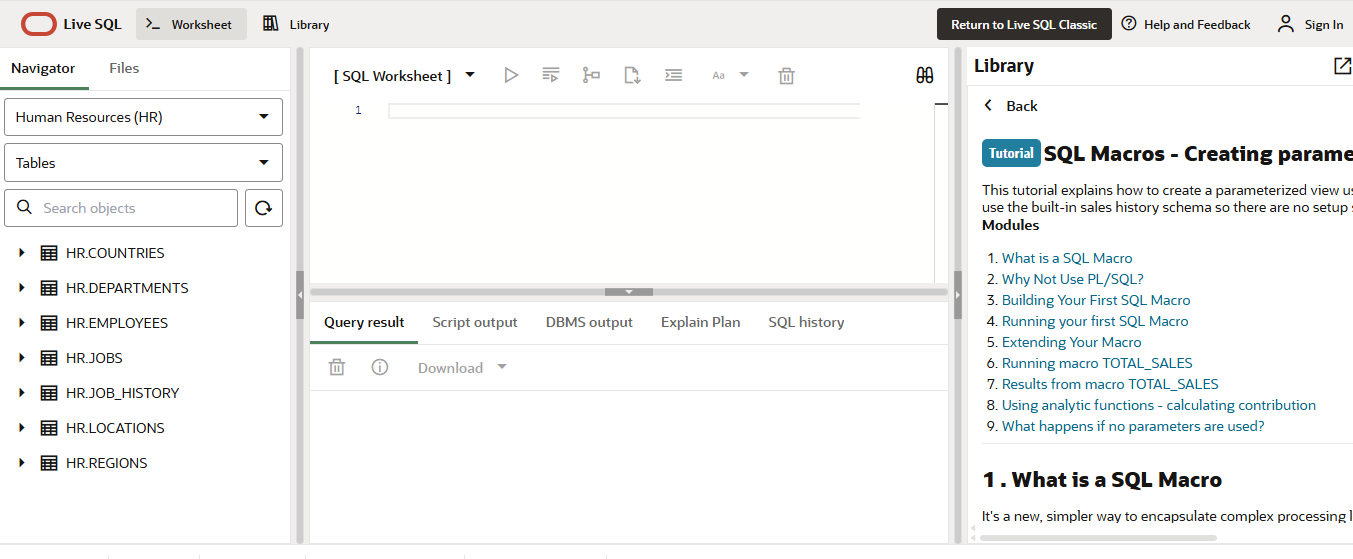Open the text case dropdown arrow

coord(744,75)
